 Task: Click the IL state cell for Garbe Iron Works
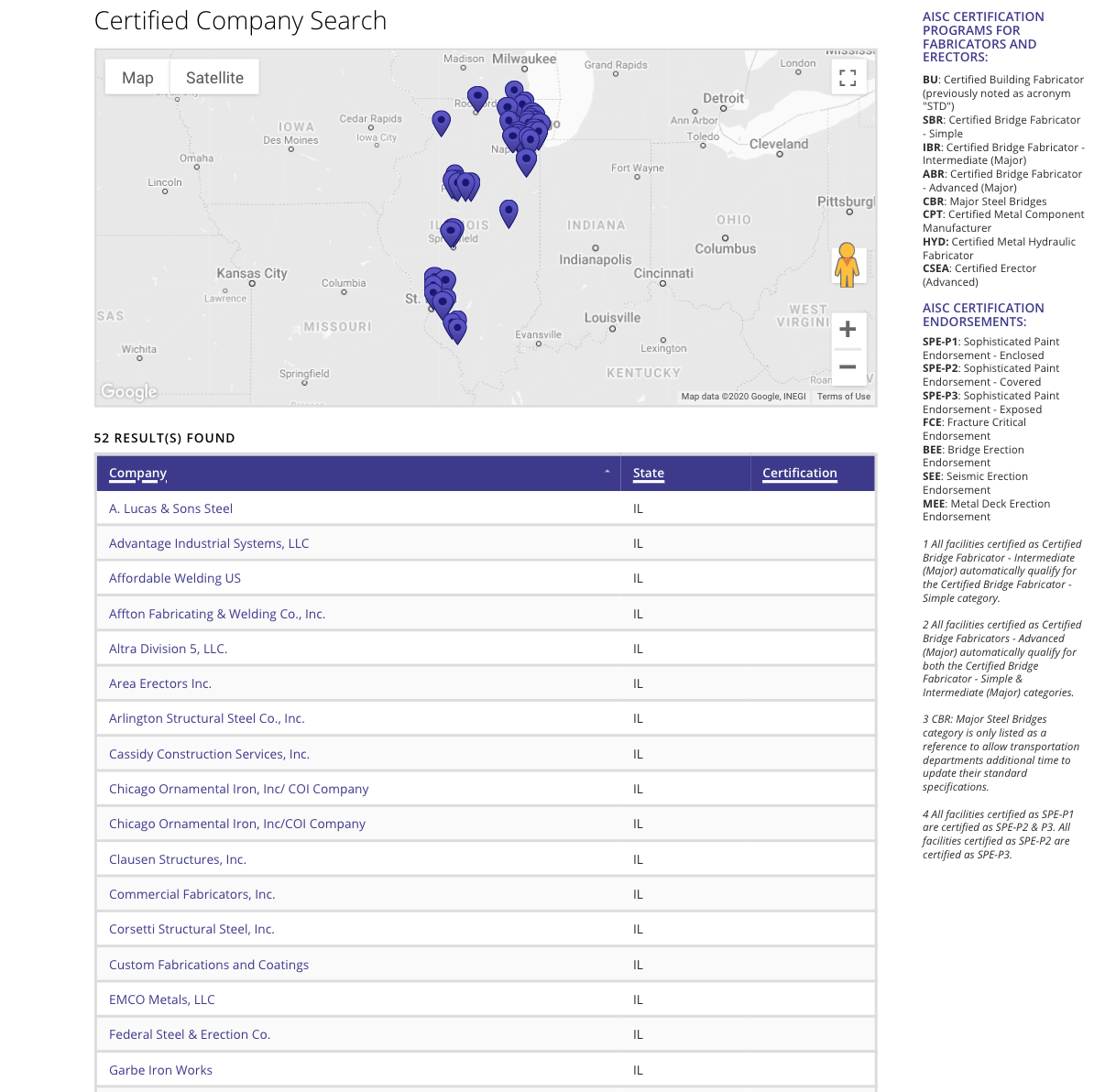pyautogui.click(x=638, y=1070)
